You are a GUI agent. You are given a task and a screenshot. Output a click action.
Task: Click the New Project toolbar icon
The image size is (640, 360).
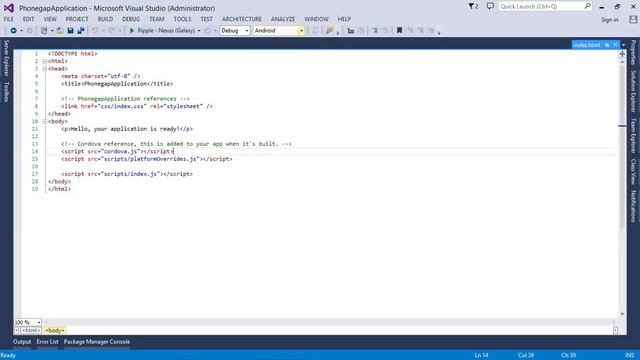(44, 31)
